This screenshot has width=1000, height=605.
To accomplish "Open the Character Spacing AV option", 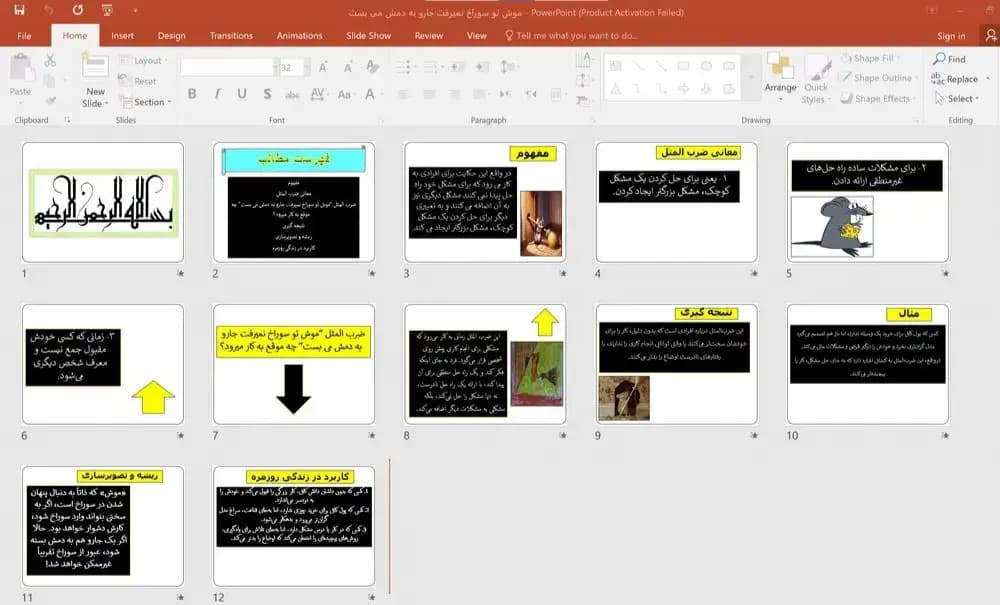I will coord(318,94).
